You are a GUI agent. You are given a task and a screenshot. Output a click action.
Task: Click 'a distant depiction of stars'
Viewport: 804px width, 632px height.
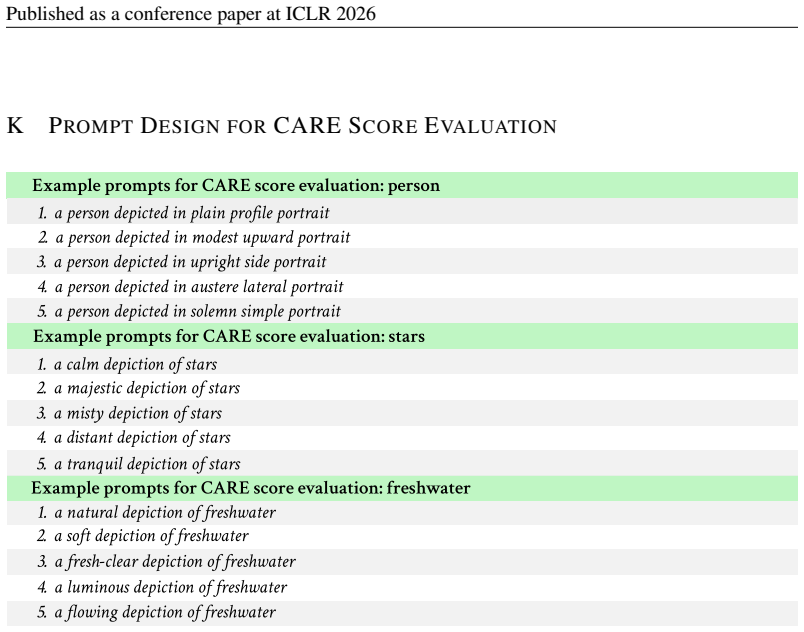pos(142,438)
